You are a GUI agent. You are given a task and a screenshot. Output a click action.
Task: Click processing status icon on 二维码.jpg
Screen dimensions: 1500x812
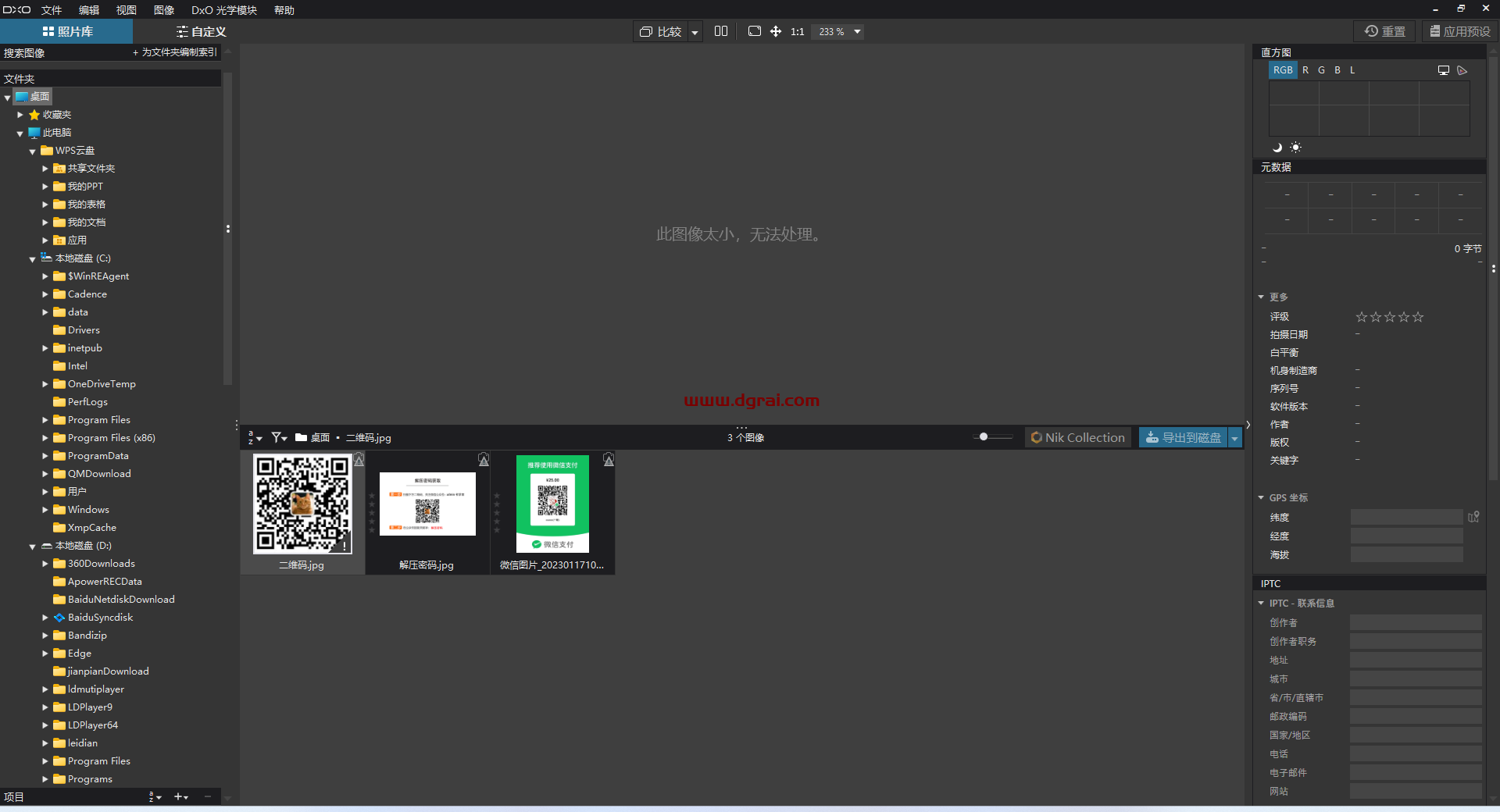pyautogui.click(x=359, y=460)
